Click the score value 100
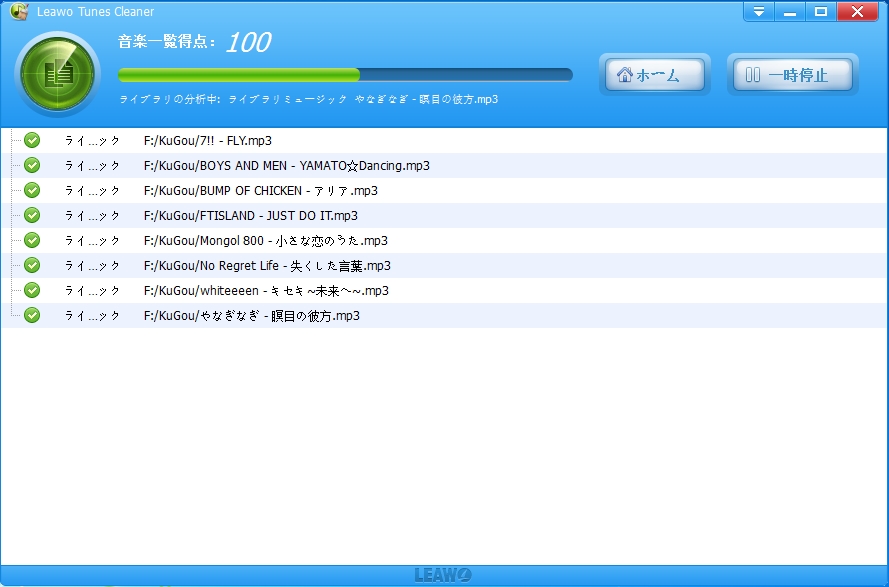 pos(249,42)
